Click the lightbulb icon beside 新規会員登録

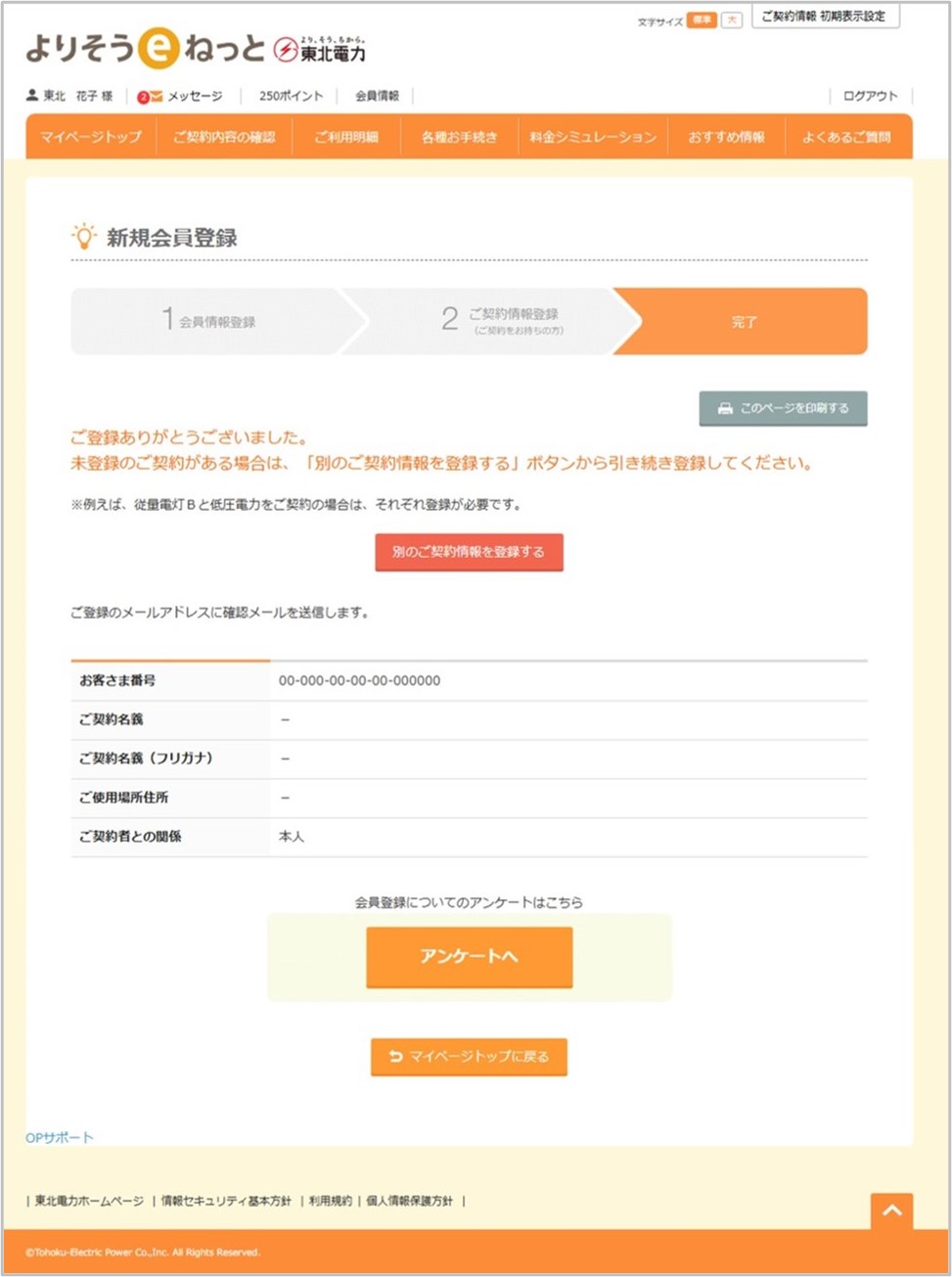(83, 235)
